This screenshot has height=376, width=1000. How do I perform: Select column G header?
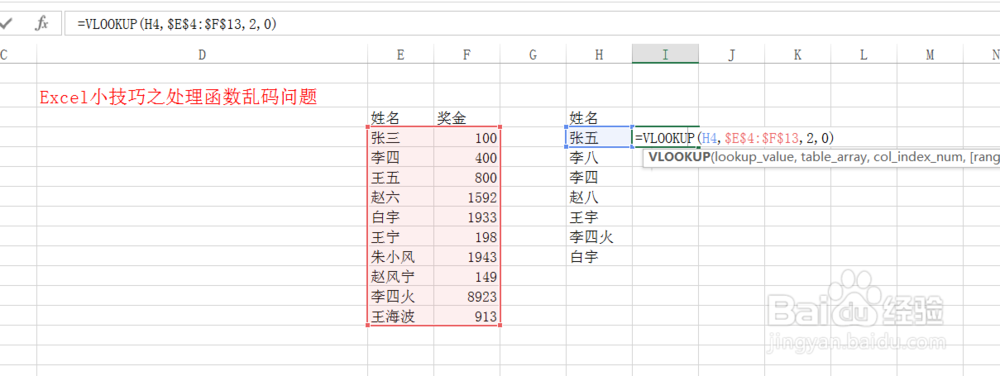pos(533,55)
